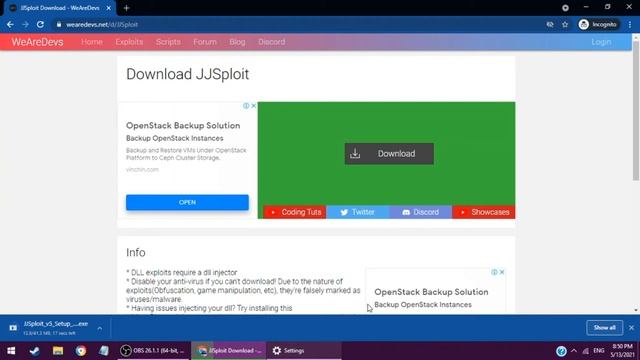Open a new browser tab
Viewport: 640px width, 360px height.
point(126,8)
